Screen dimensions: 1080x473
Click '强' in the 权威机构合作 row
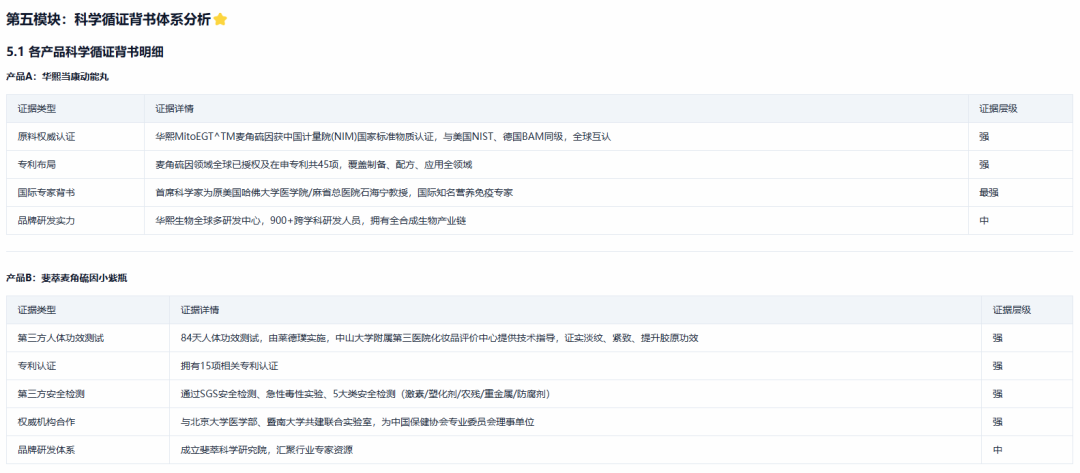click(x=997, y=421)
